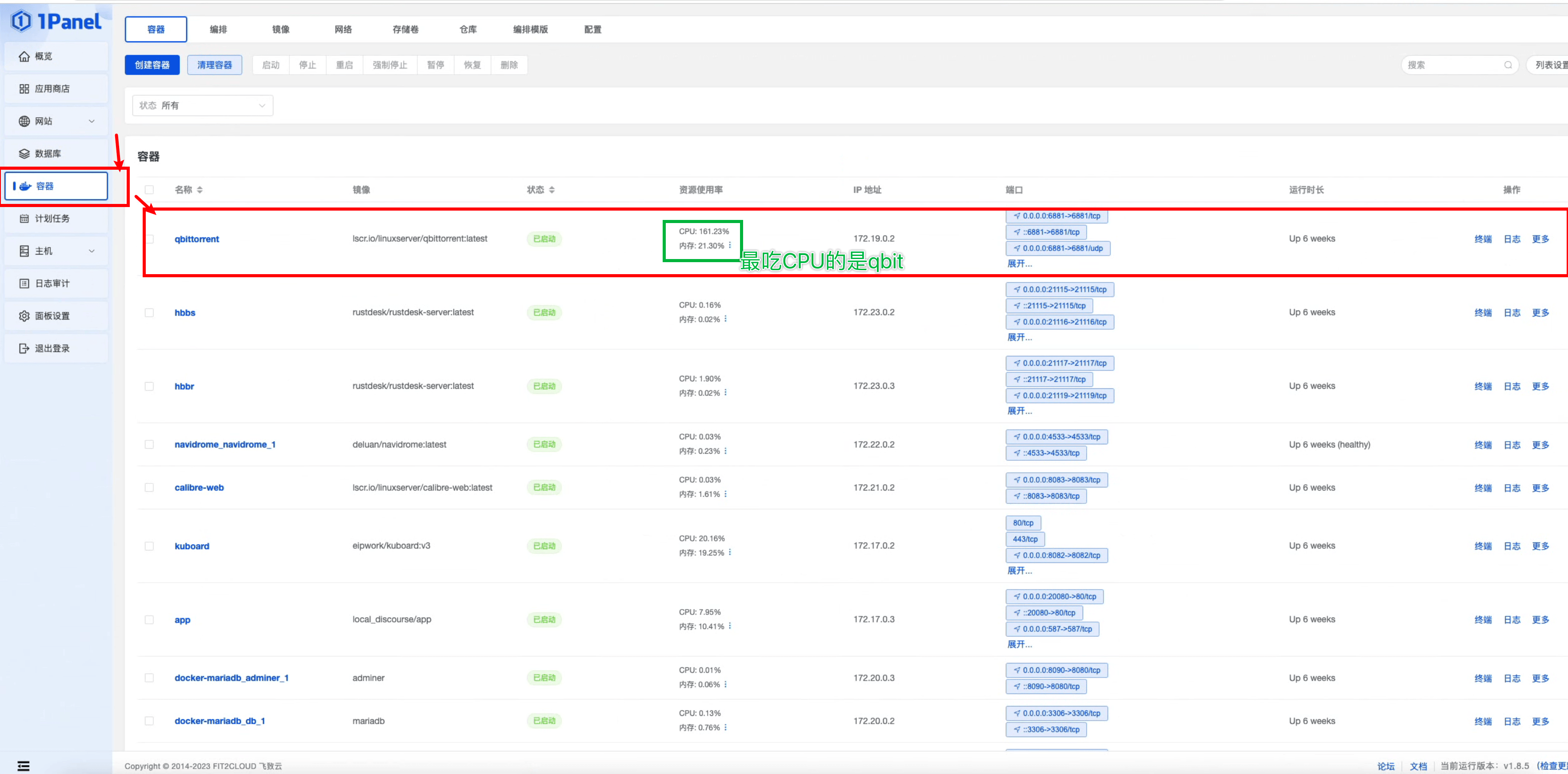The image size is (1568, 774).
Task: Expand qbittorrent ports with 展开
Action: pos(1020,263)
